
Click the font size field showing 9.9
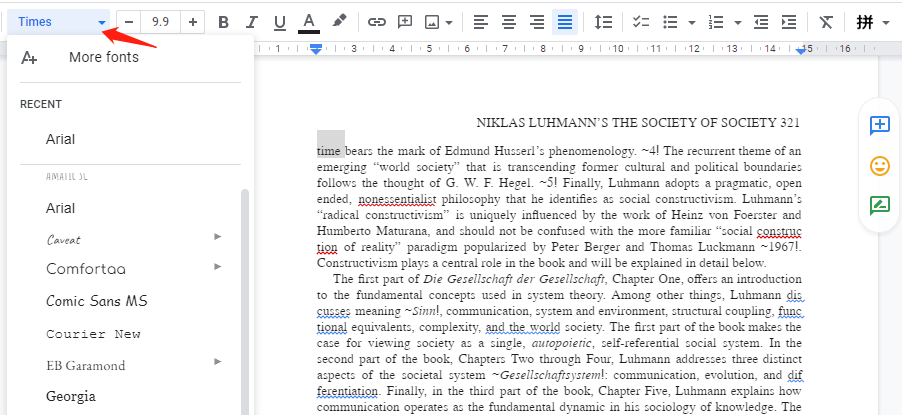[160, 22]
